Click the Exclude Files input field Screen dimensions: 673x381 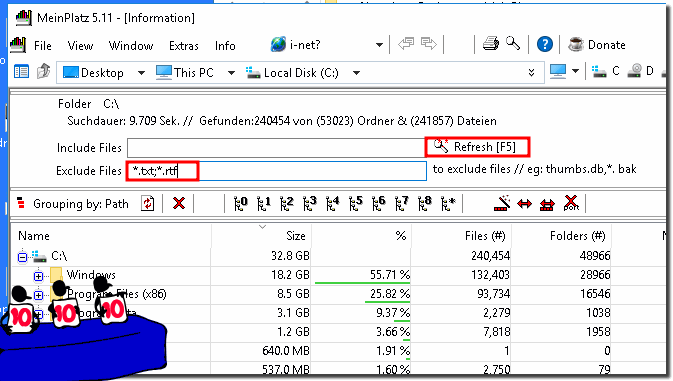[x=276, y=171]
